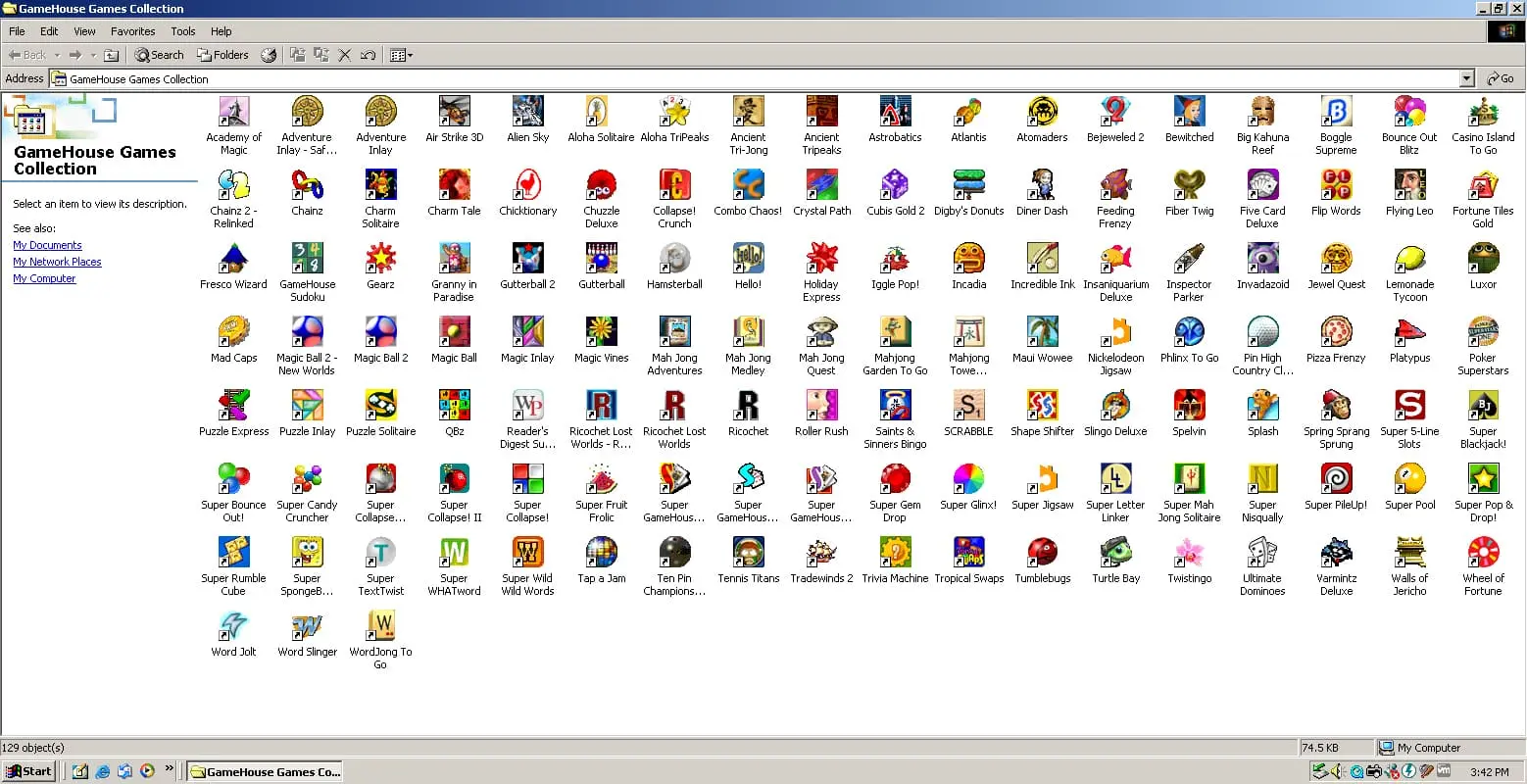Select the Academy of Magic icon
1527x784 pixels.
click(x=233, y=112)
